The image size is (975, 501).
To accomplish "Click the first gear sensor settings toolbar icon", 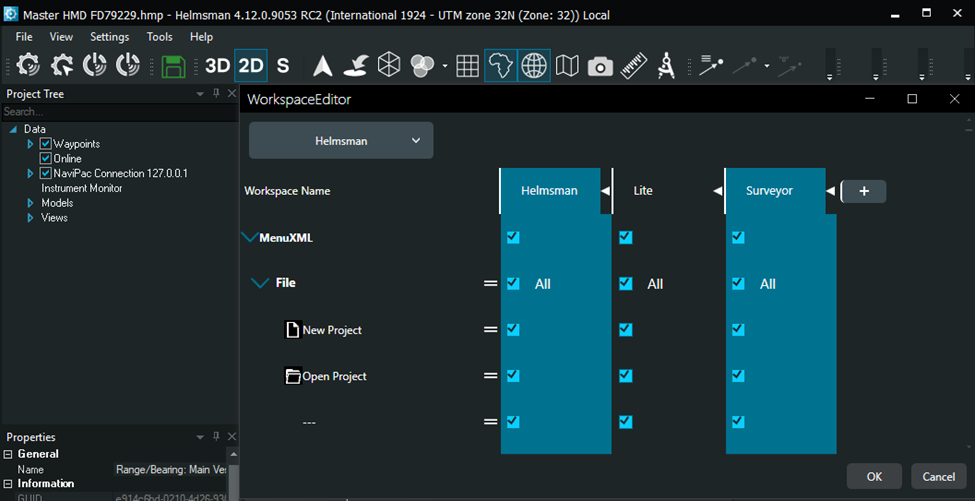I will (x=28, y=65).
